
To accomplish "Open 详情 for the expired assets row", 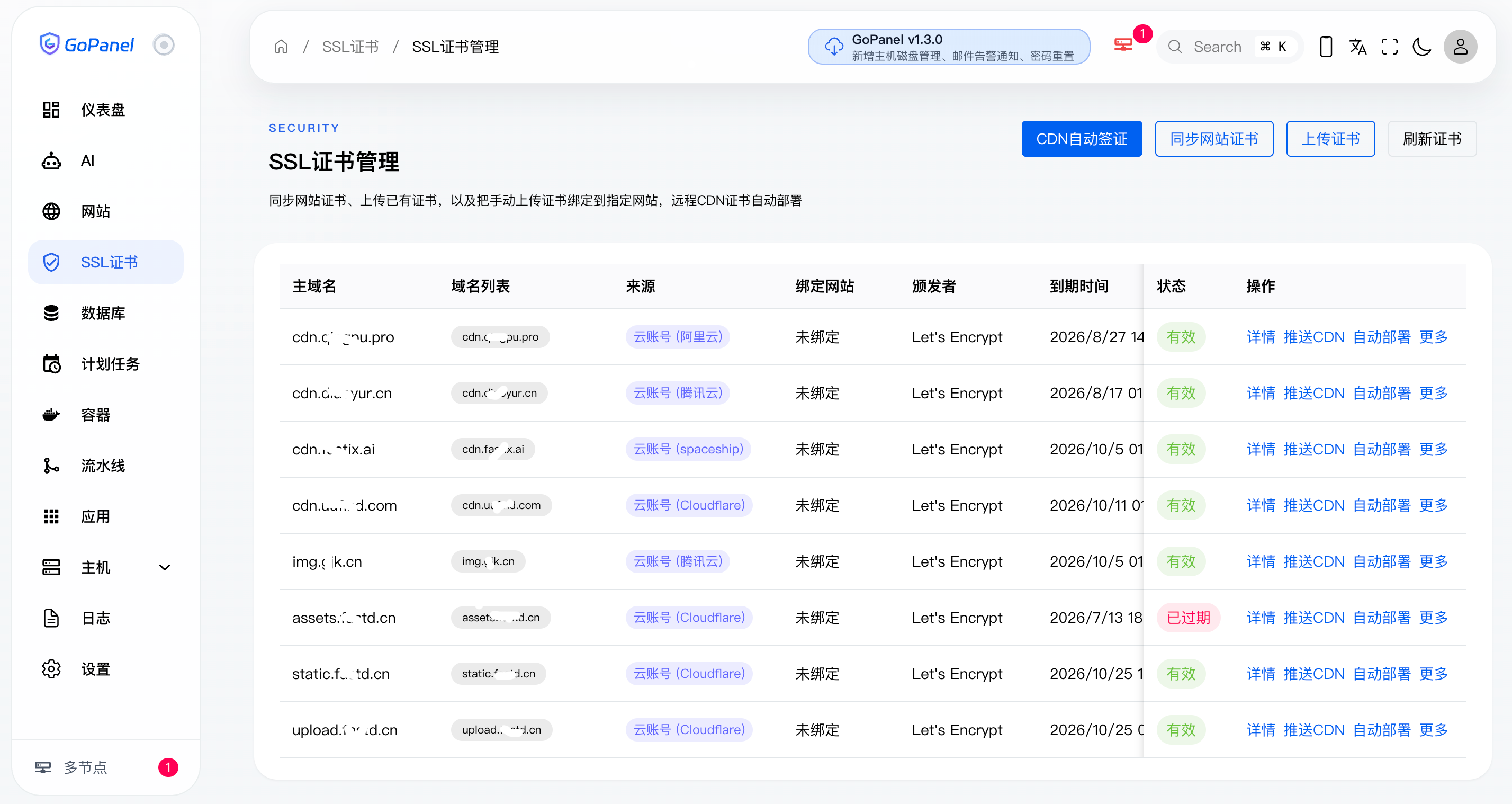I will (x=1261, y=618).
